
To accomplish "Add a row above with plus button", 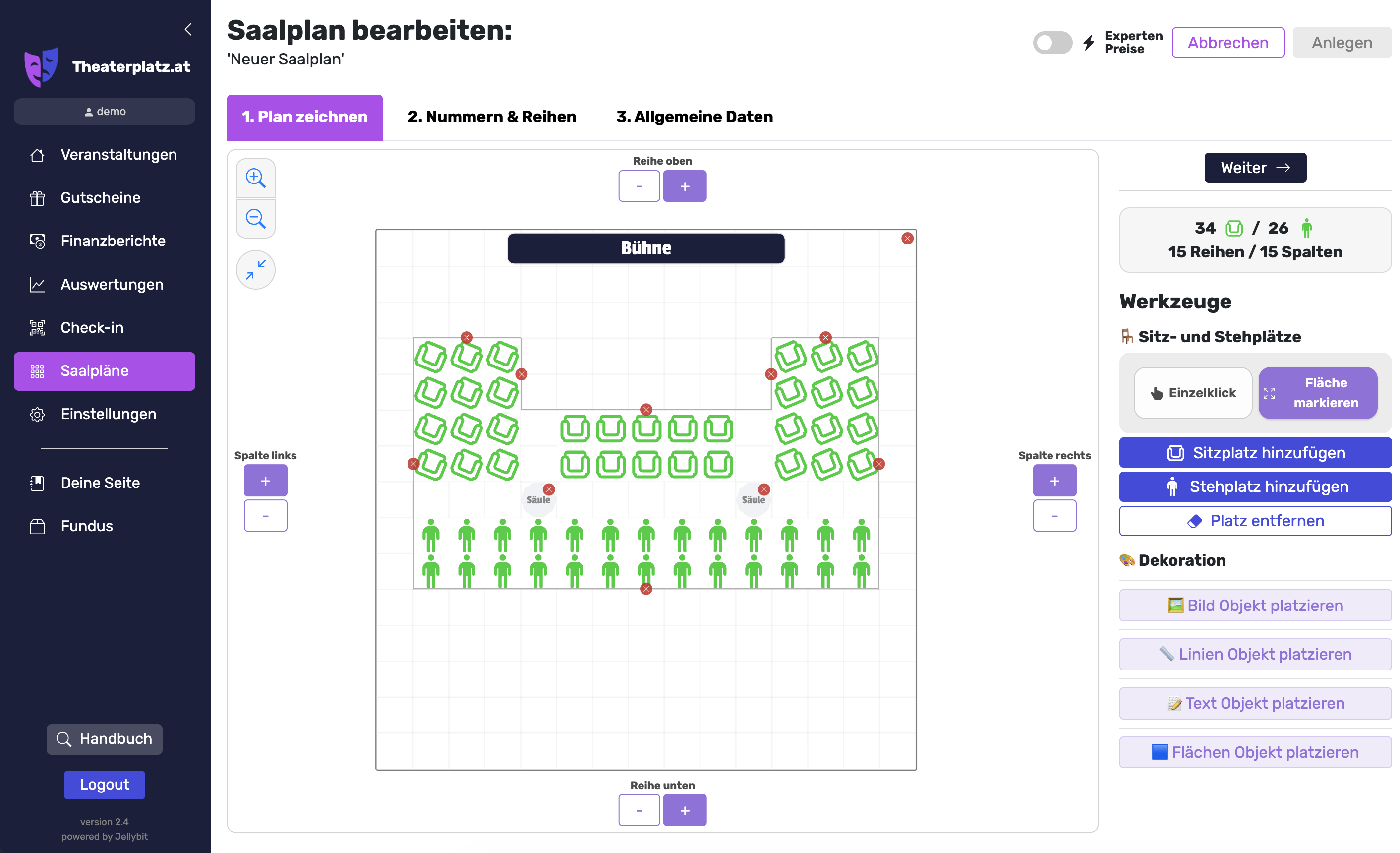I will (x=684, y=186).
